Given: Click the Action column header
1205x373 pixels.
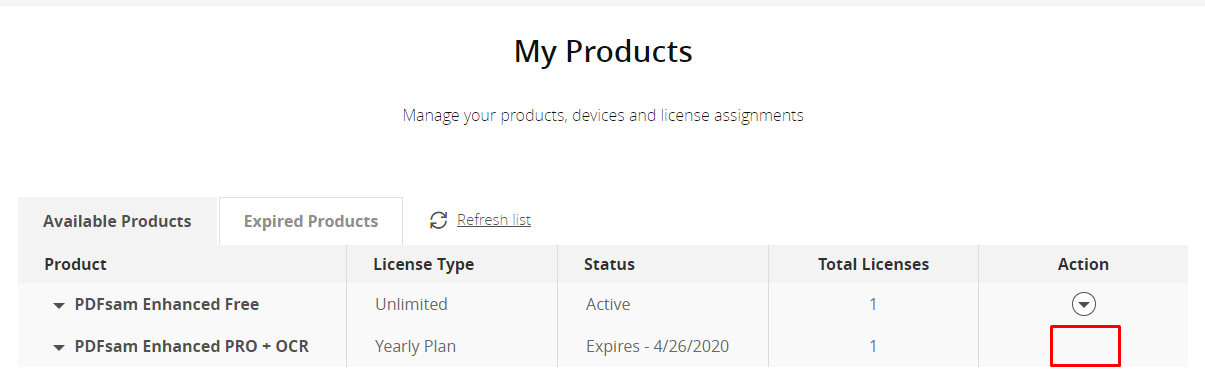Looking at the screenshot, I should pyautogui.click(x=1083, y=264).
